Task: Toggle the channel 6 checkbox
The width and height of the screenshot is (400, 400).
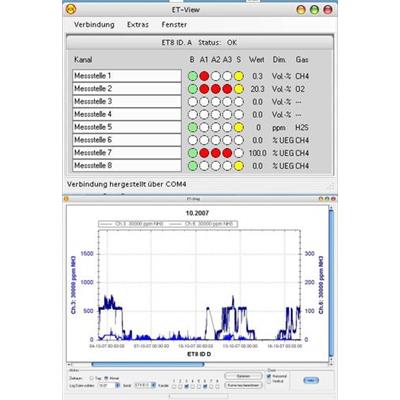Action: pos(205,386)
